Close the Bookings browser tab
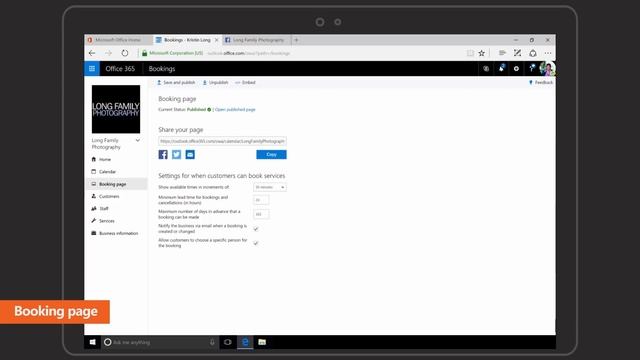This screenshot has width=640, height=360. [216, 40]
